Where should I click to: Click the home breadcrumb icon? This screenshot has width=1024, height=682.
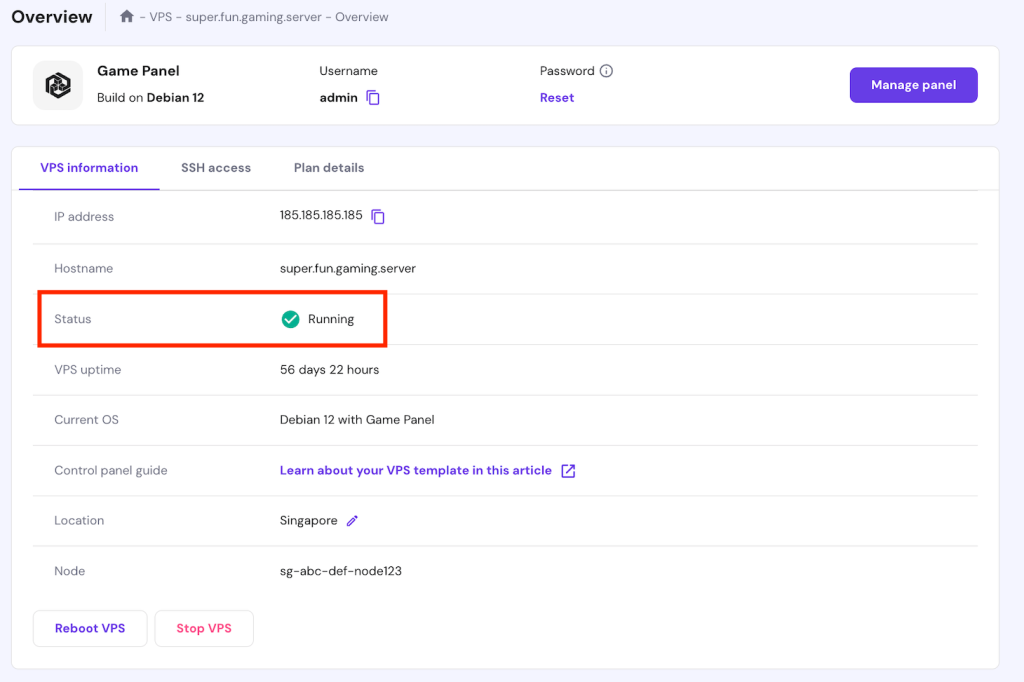126,16
